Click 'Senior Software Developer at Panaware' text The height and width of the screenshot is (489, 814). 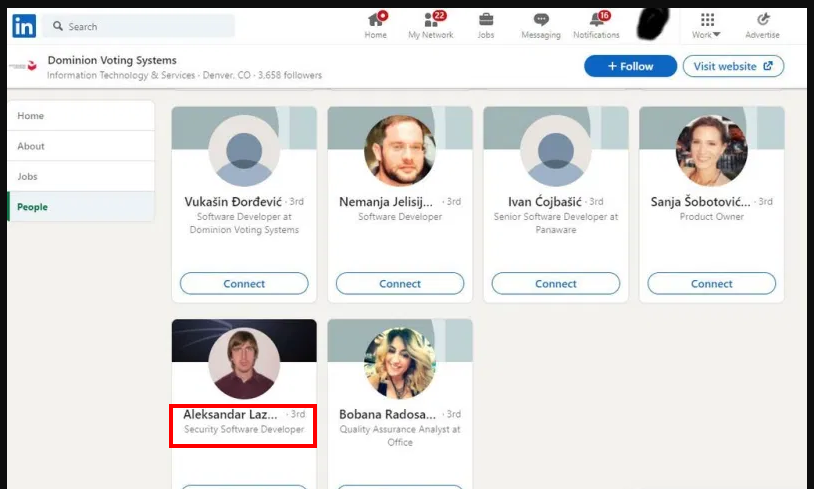555,223
